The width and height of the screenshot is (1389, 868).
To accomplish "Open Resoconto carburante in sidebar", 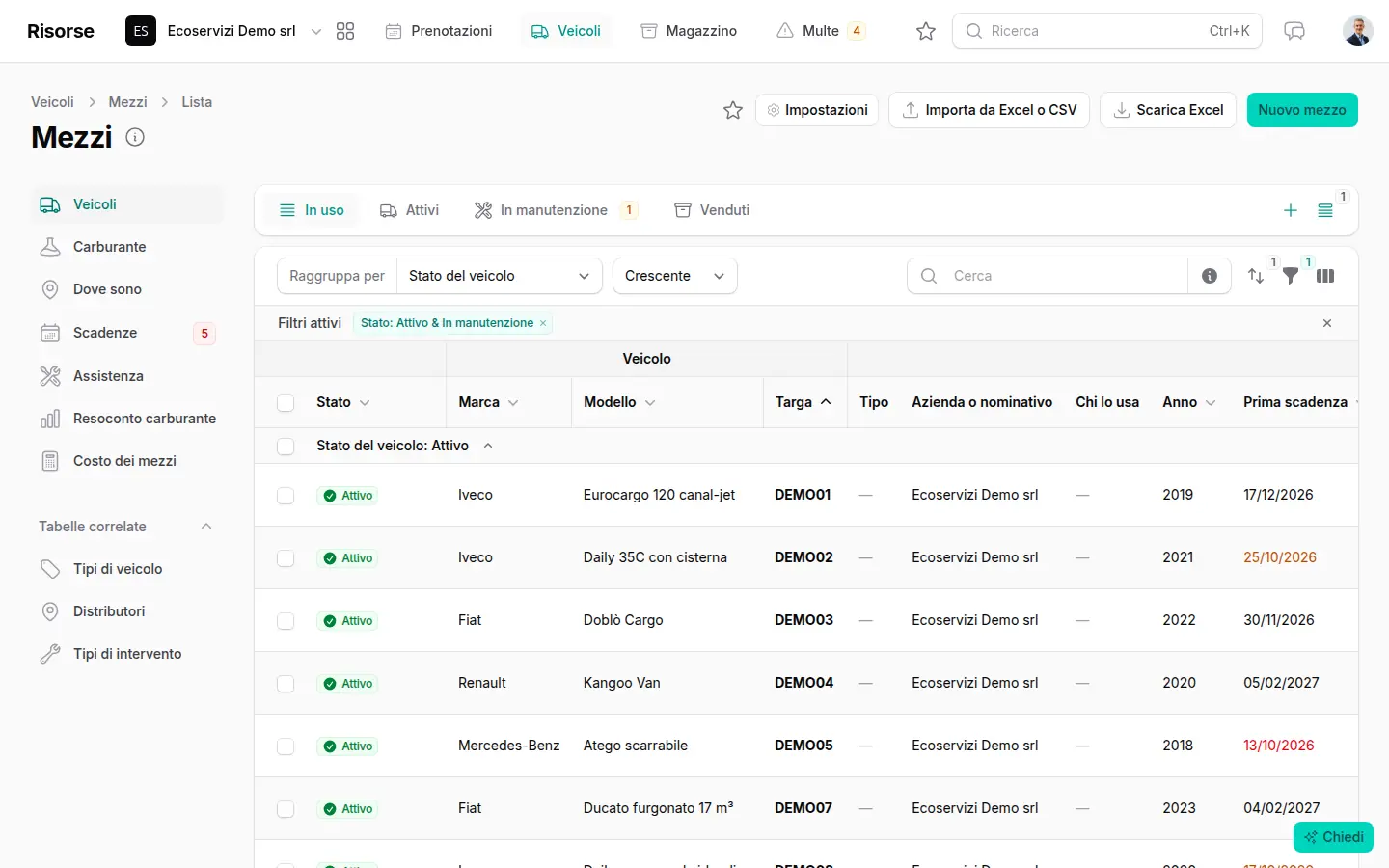I will (x=127, y=419).
